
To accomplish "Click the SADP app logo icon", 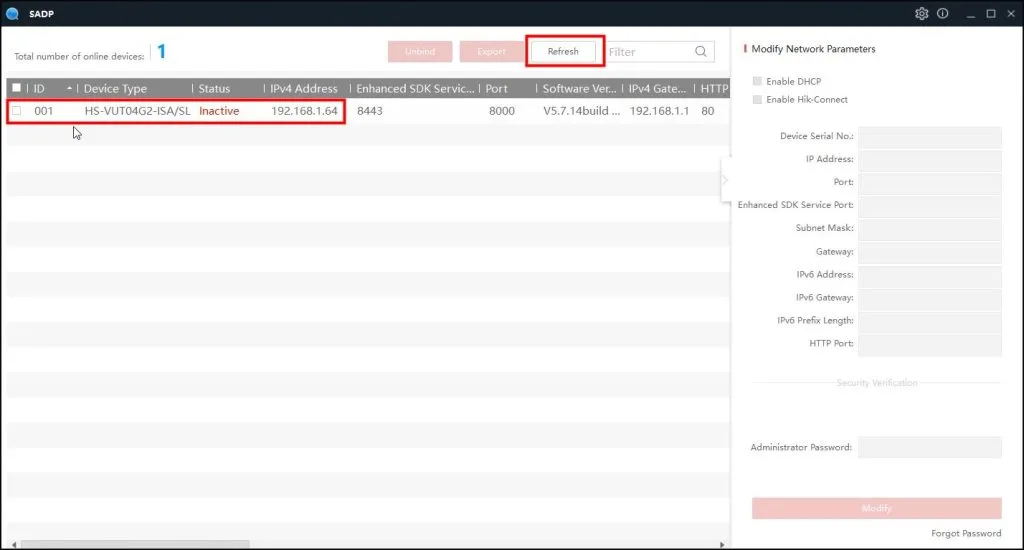I will [12, 14].
